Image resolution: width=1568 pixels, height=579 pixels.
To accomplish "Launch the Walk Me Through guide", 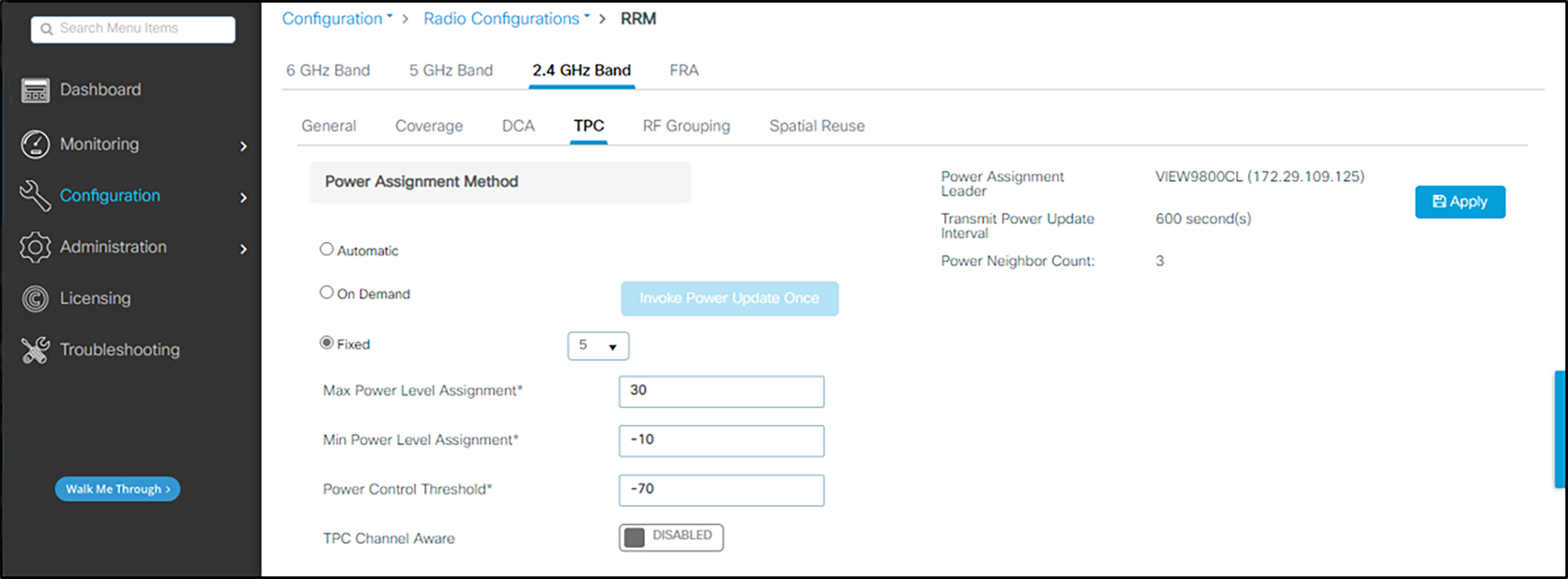I will tap(117, 488).
